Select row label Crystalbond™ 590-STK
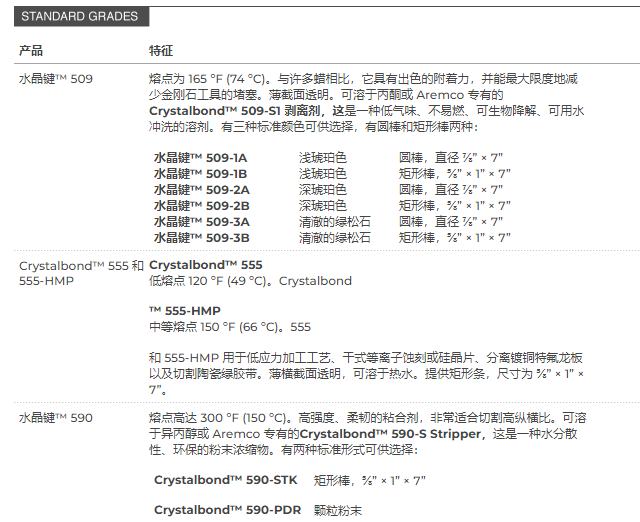Image resolution: width=640 pixels, height=522 pixels. click(x=226, y=480)
